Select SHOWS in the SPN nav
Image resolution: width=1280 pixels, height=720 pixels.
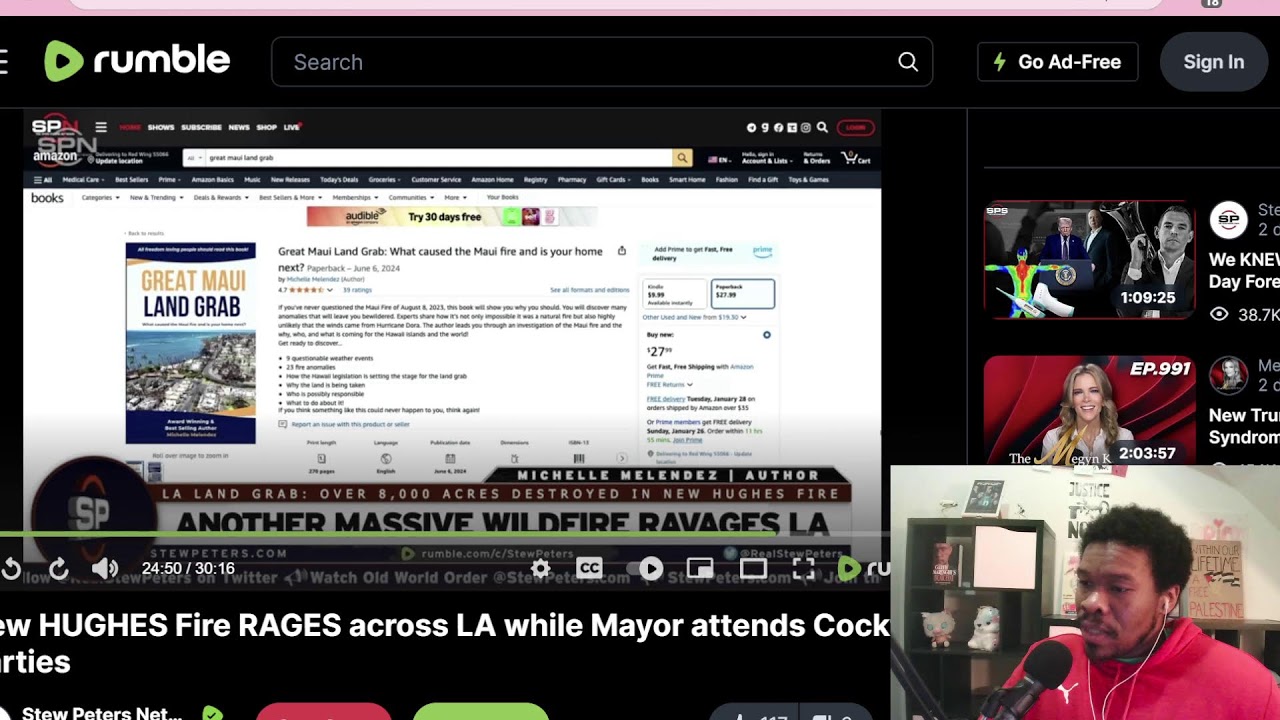(161, 128)
